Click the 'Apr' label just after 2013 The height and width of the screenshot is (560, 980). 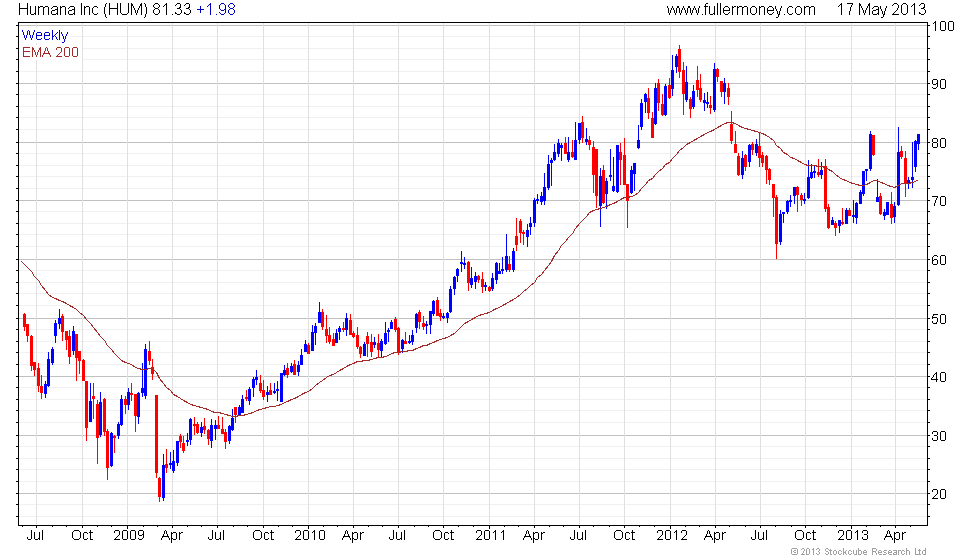pyautogui.click(x=895, y=536)
